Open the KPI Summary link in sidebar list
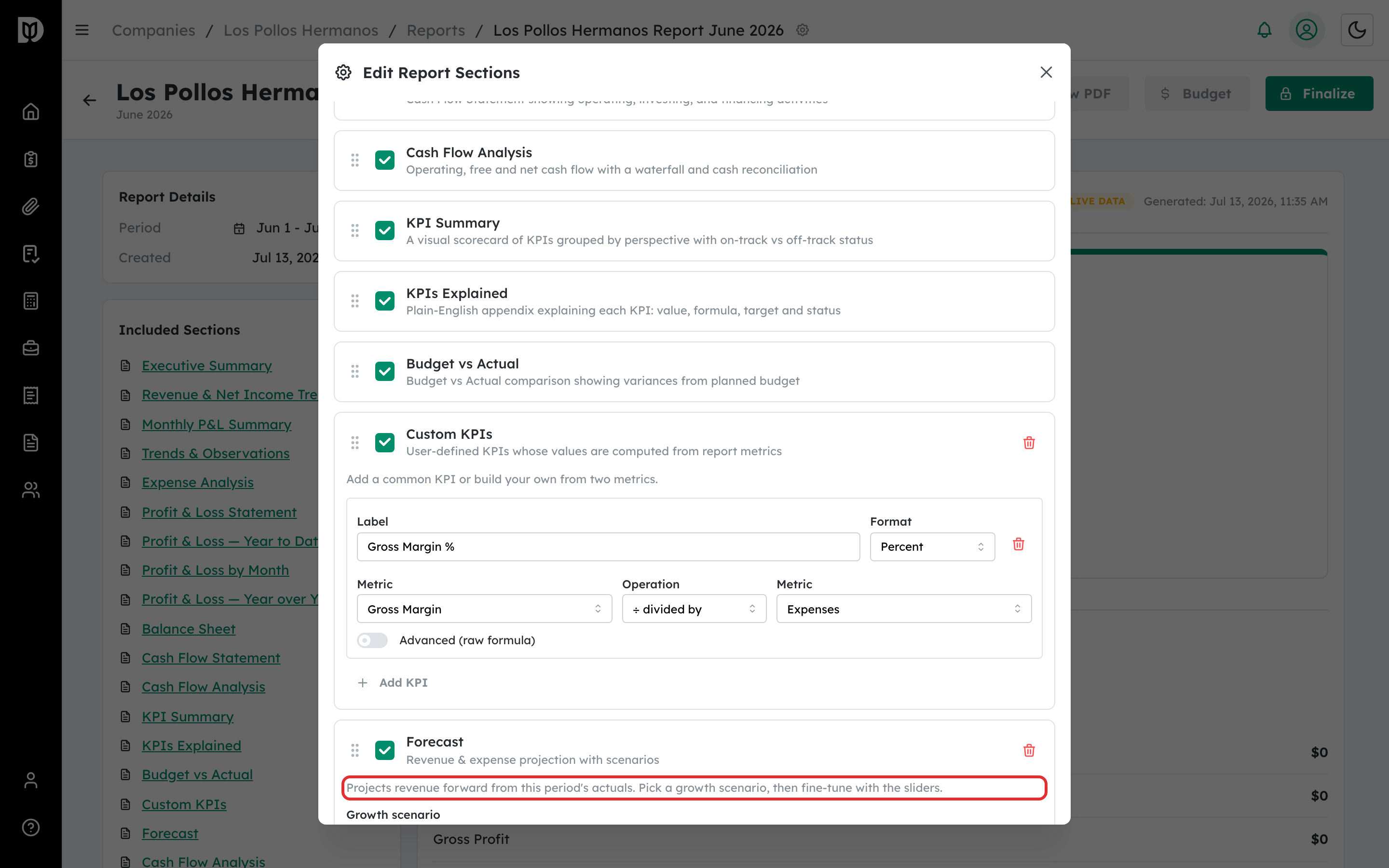This screenshot has width=1389, height=868. [x=188, y=717]
